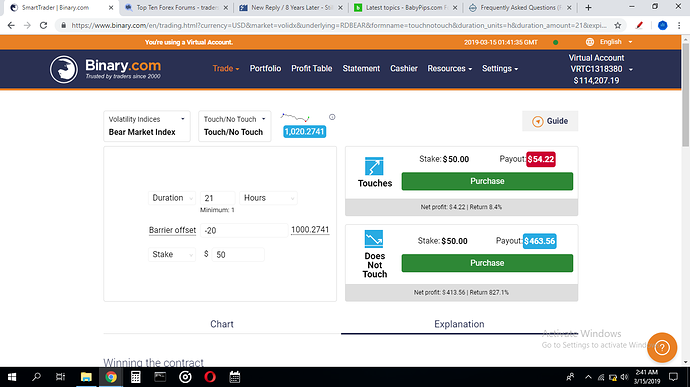Screen dimensions: 690x387
Task: Click the Guide button
Action: coord(550,121)
